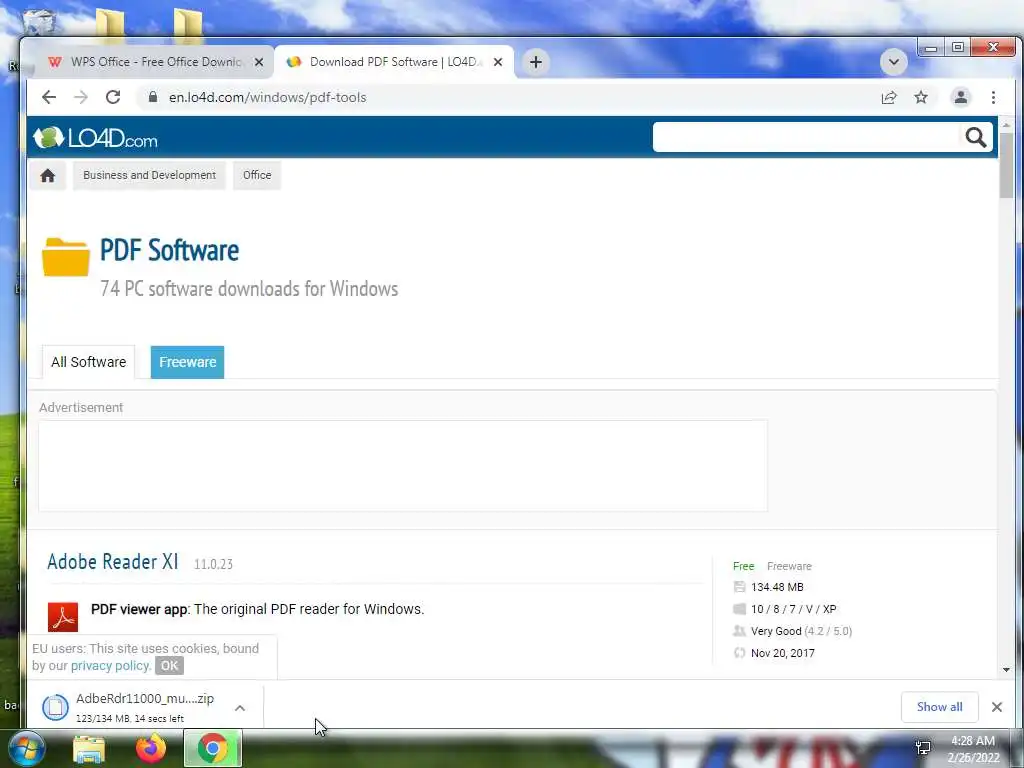1024x768 pixels.
Task: Click the PDF Software folder icon
Action: click(66, 257)
